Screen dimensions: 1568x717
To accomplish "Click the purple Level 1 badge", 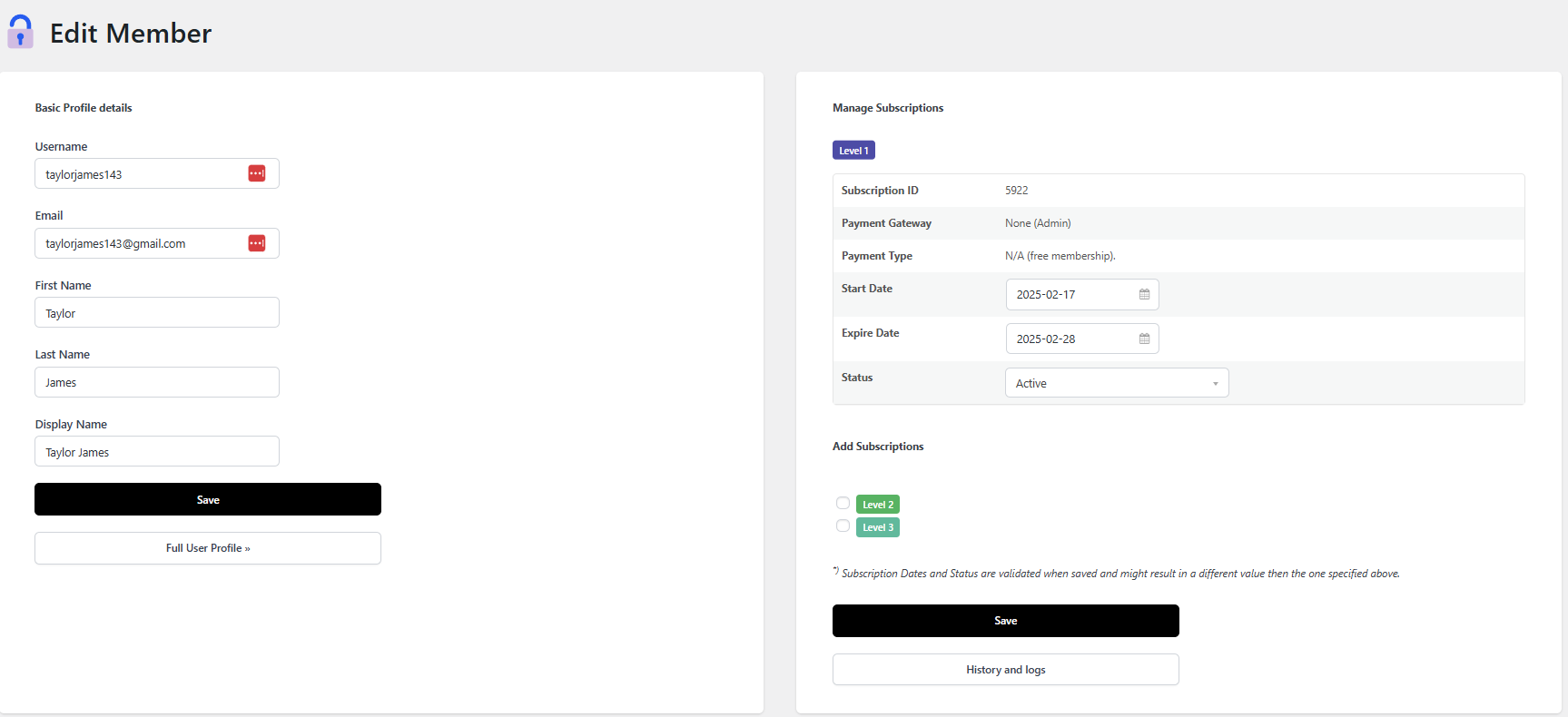I will tap(853, 151).
